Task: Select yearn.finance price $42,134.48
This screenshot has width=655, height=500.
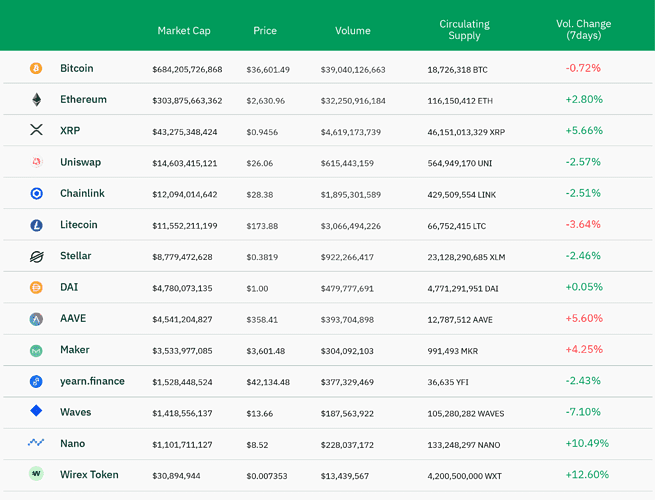Action: (268, 382)
